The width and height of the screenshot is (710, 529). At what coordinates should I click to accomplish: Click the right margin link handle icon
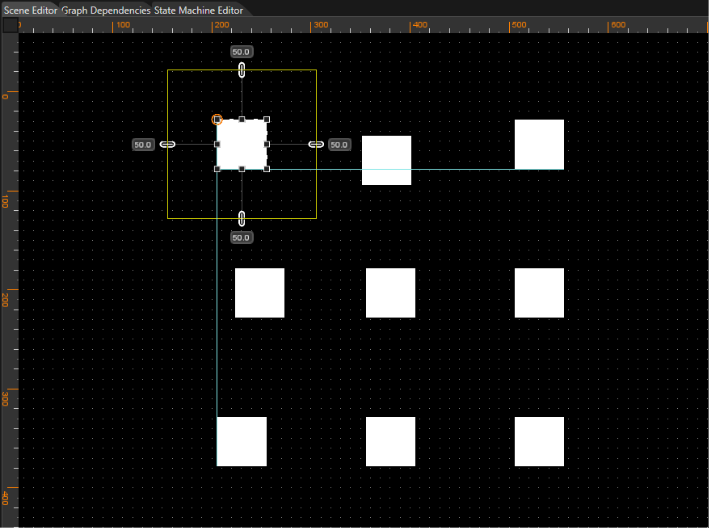point(316,144)
